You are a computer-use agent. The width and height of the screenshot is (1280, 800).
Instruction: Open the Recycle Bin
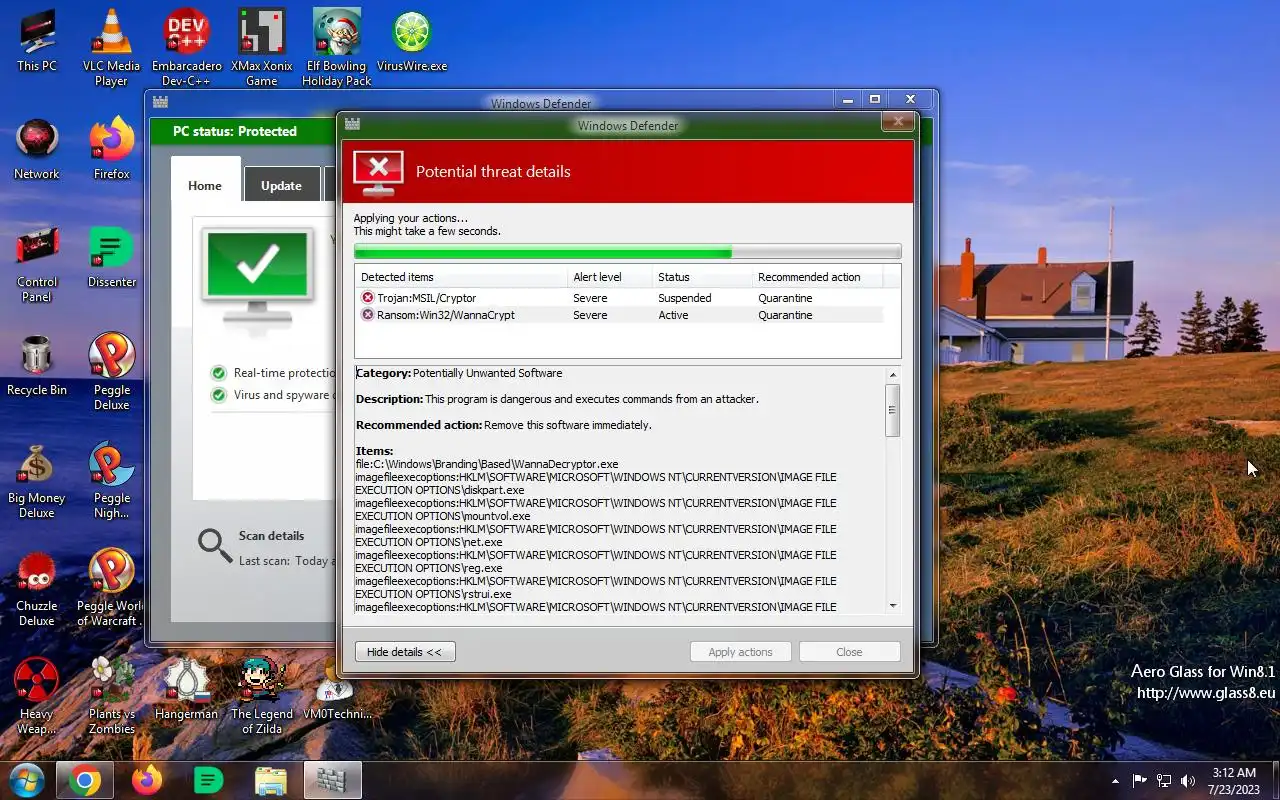37,365
